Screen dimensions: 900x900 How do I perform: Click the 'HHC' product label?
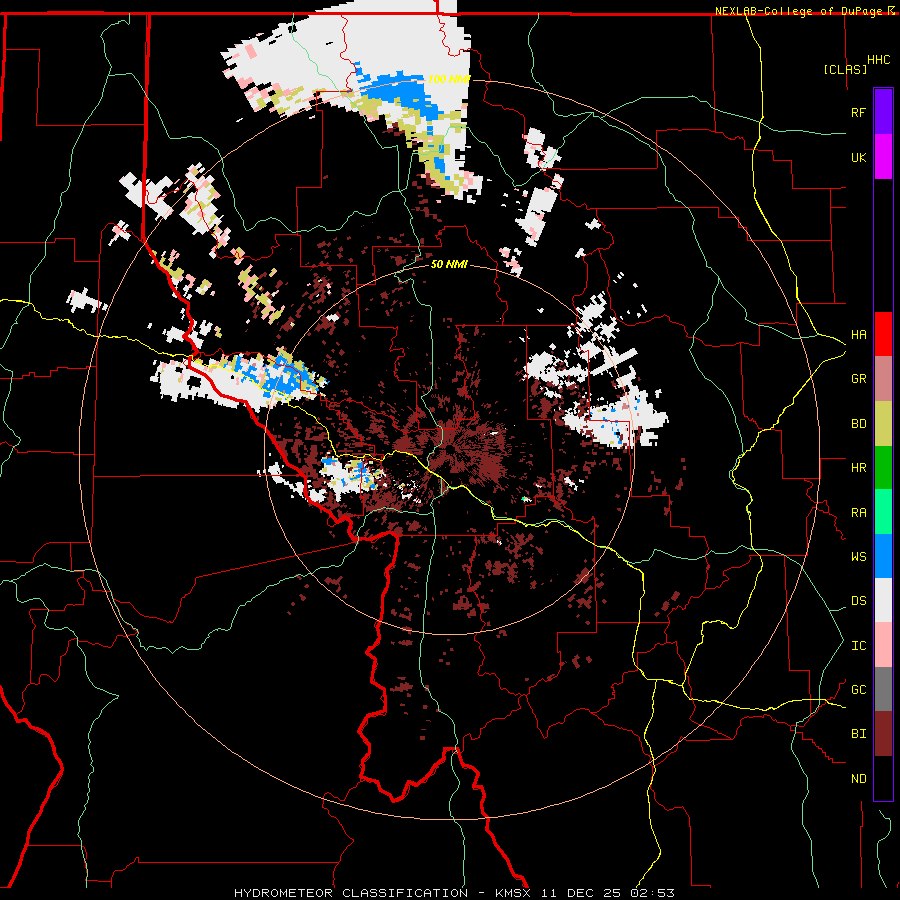tap(879, 60)
